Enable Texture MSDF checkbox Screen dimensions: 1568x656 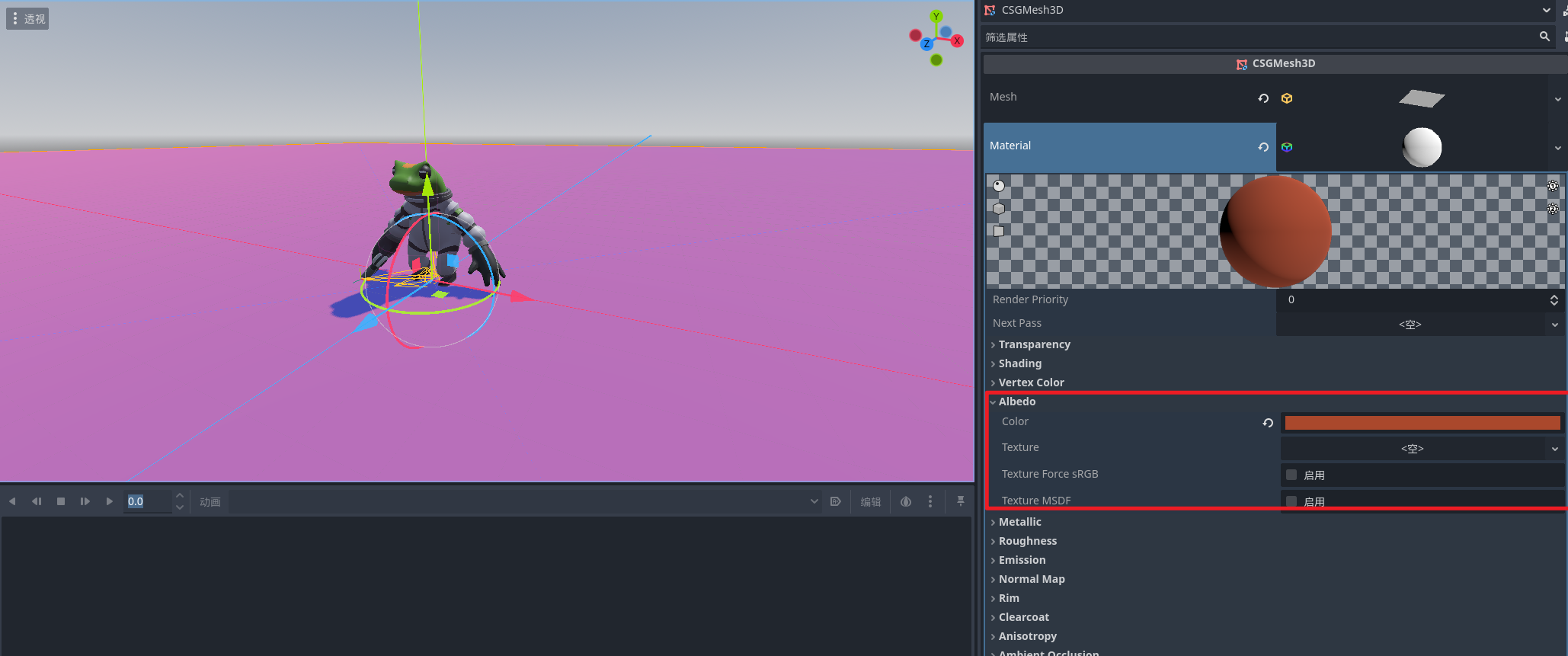1291,501
